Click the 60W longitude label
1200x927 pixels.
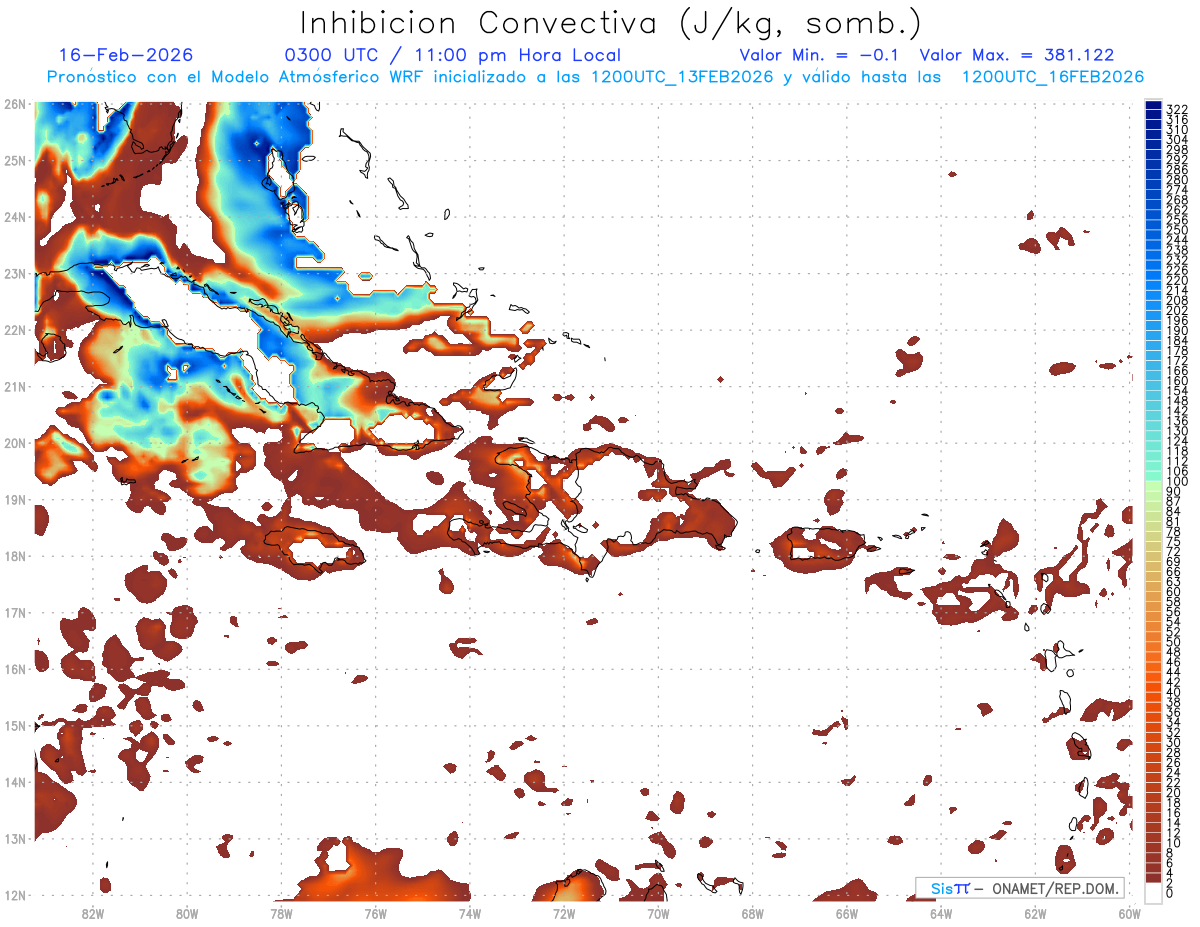1129,914
